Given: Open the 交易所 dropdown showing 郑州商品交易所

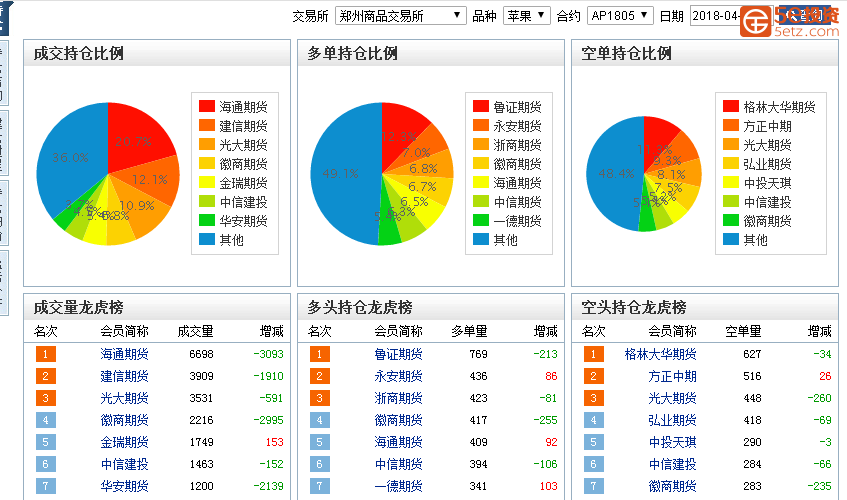Looking at the screenshot, I should [x=400, y=16].
